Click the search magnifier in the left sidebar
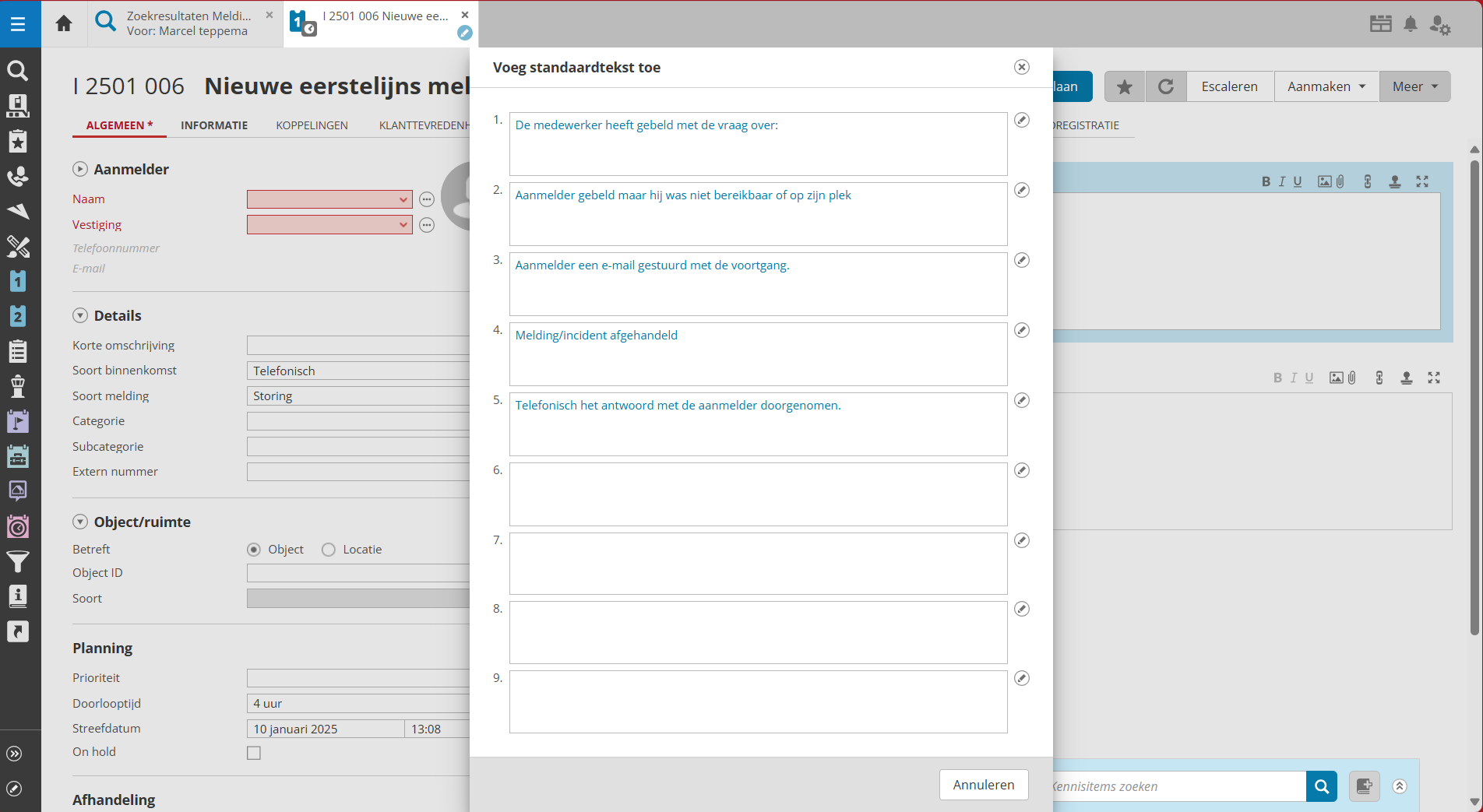The image size is (1483, 812). point(18,71)
